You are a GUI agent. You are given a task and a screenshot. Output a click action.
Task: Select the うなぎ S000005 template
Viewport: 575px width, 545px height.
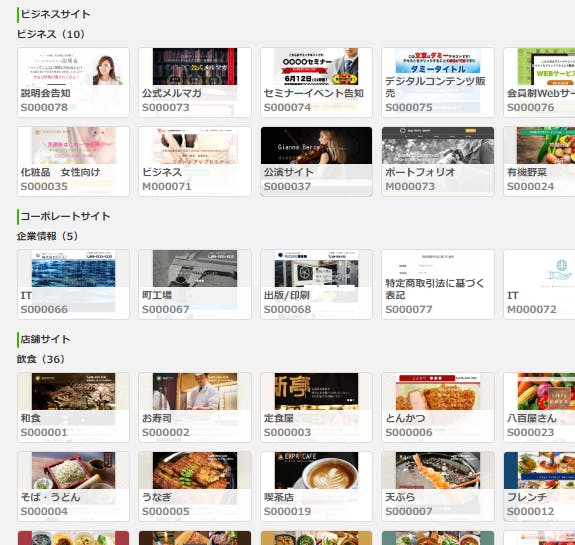point(195,486)
